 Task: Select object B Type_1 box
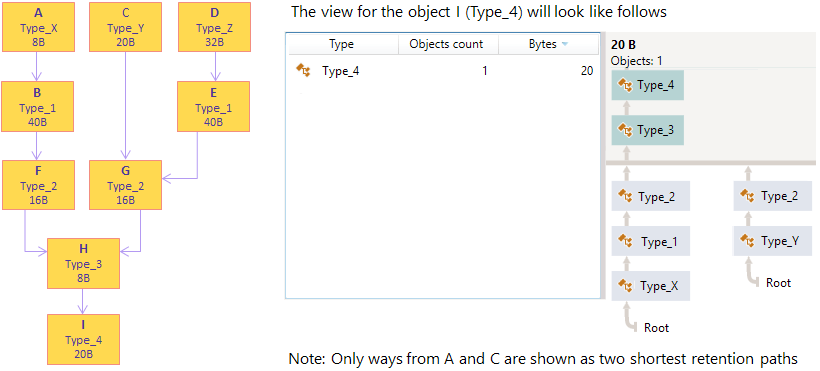pyautogui.click(x=37, y=106)
